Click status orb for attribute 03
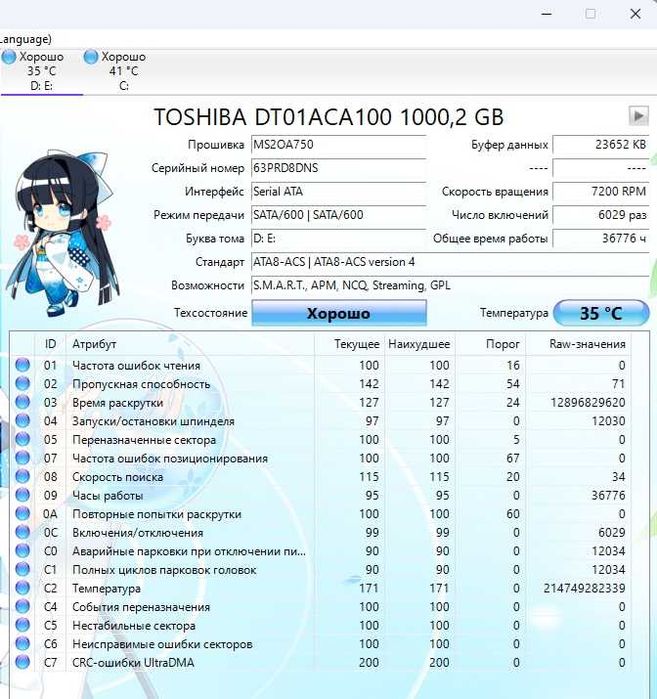 coord(23,402)
